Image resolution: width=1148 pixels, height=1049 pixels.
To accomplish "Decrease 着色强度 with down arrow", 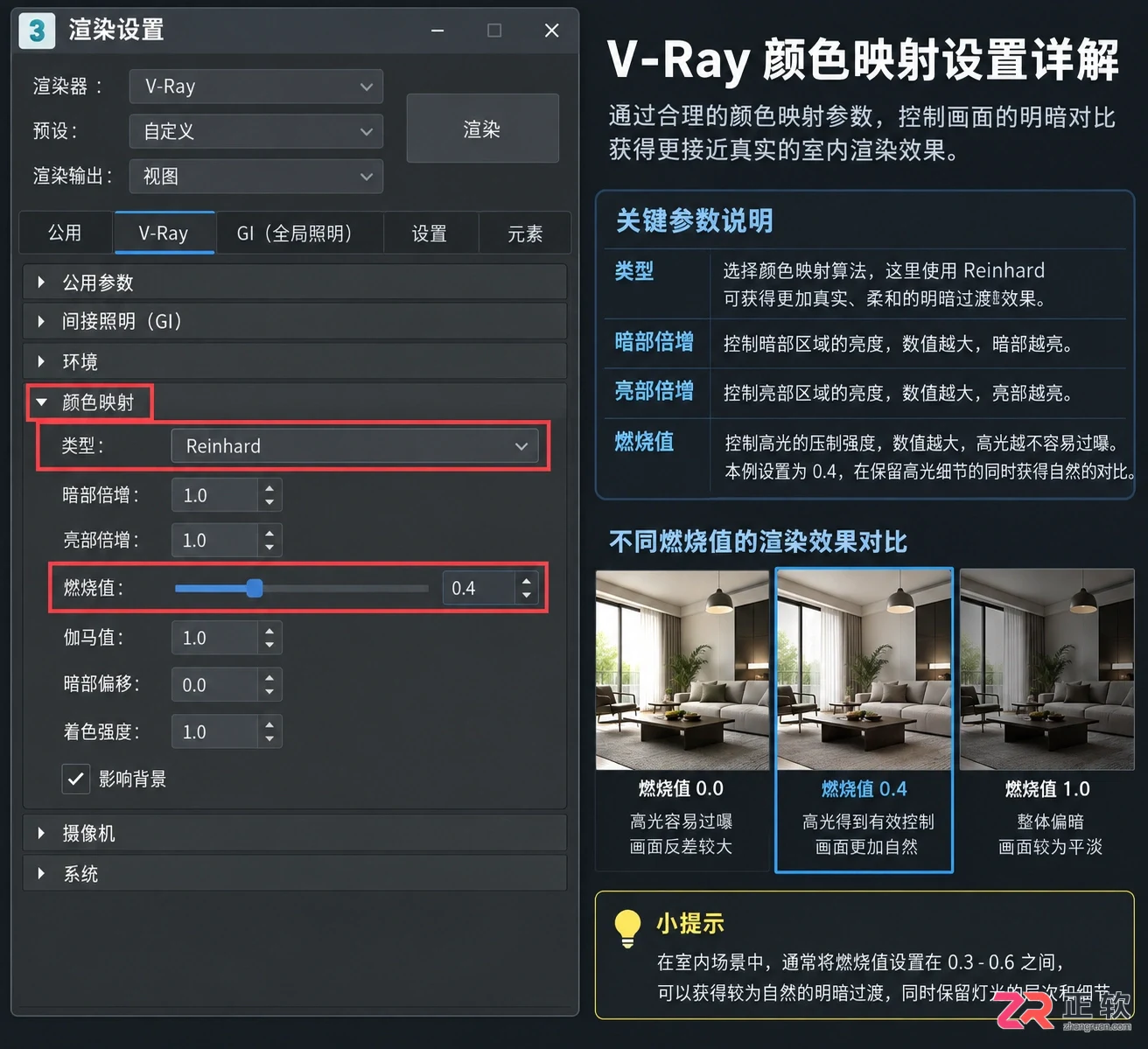I will (269, 739).
